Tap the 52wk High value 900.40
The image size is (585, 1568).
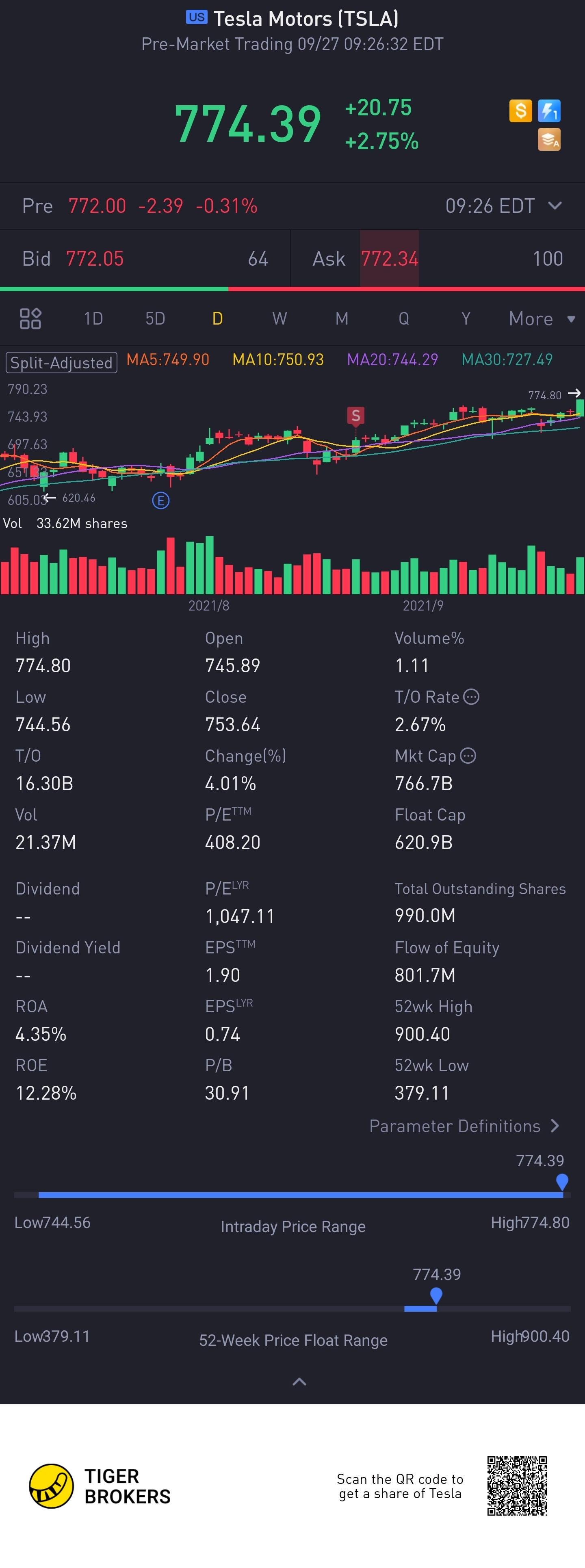[422, 1034]
